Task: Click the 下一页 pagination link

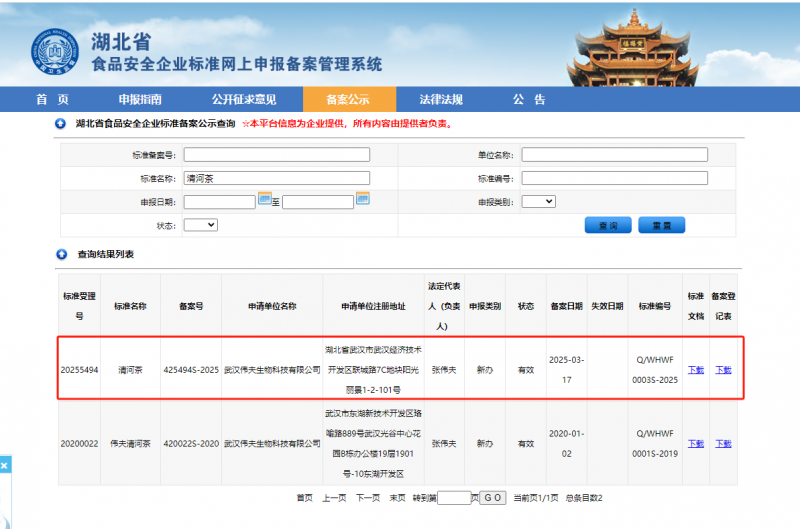Action: [368, 497]
